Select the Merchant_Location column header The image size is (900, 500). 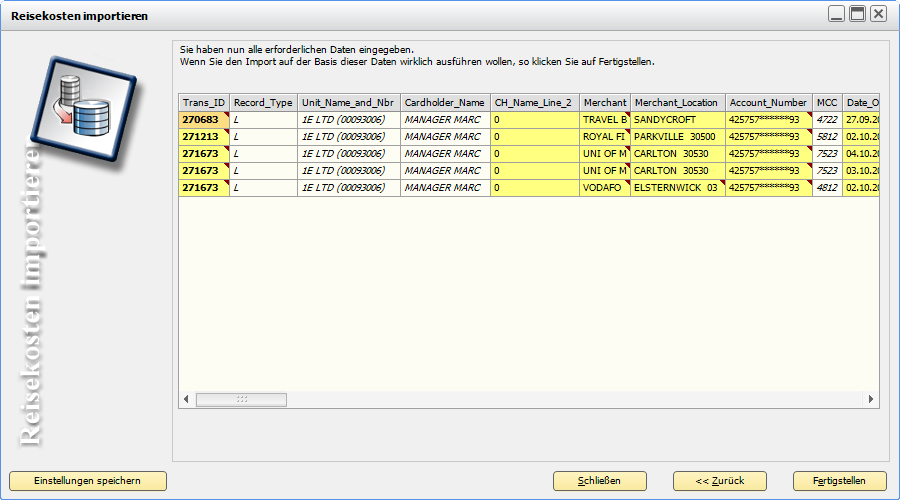(x=677, y=103)
